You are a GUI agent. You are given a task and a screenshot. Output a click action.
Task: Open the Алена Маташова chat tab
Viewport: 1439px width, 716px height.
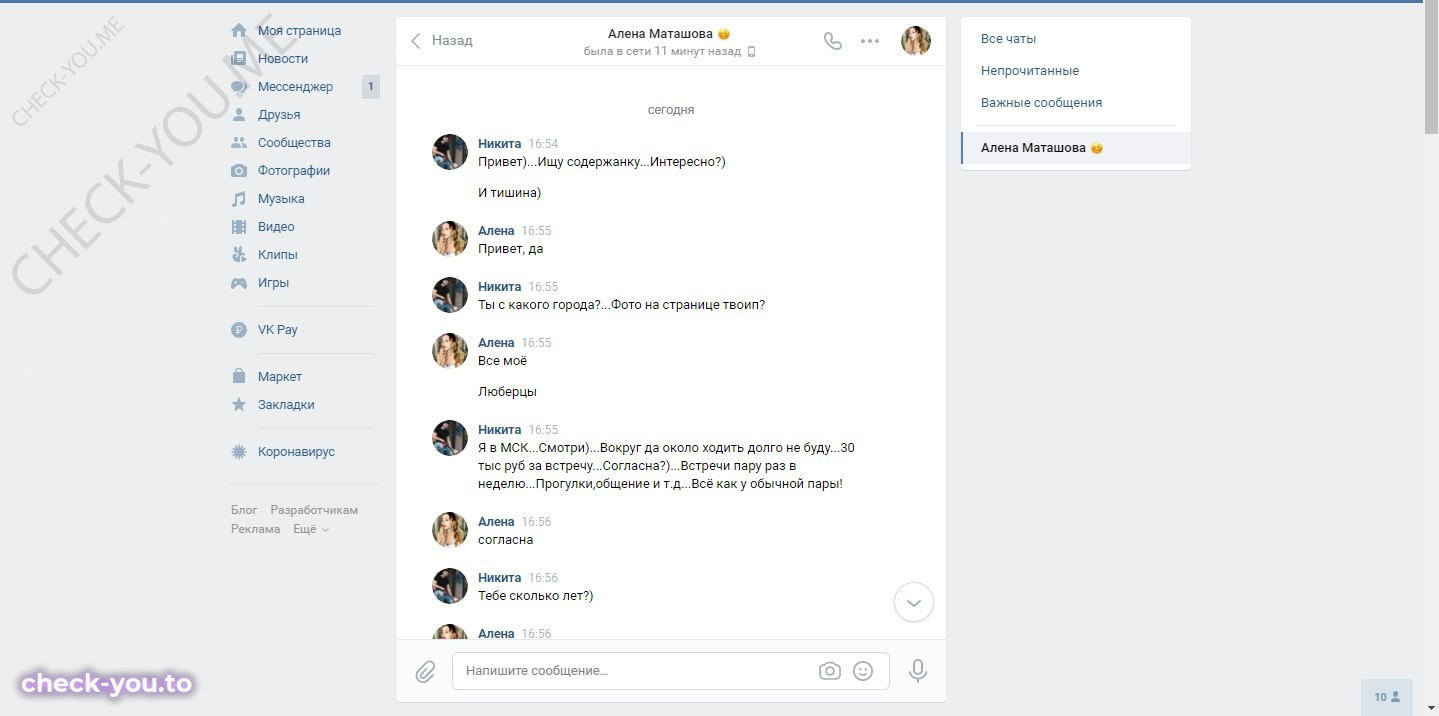[1076, 148]
